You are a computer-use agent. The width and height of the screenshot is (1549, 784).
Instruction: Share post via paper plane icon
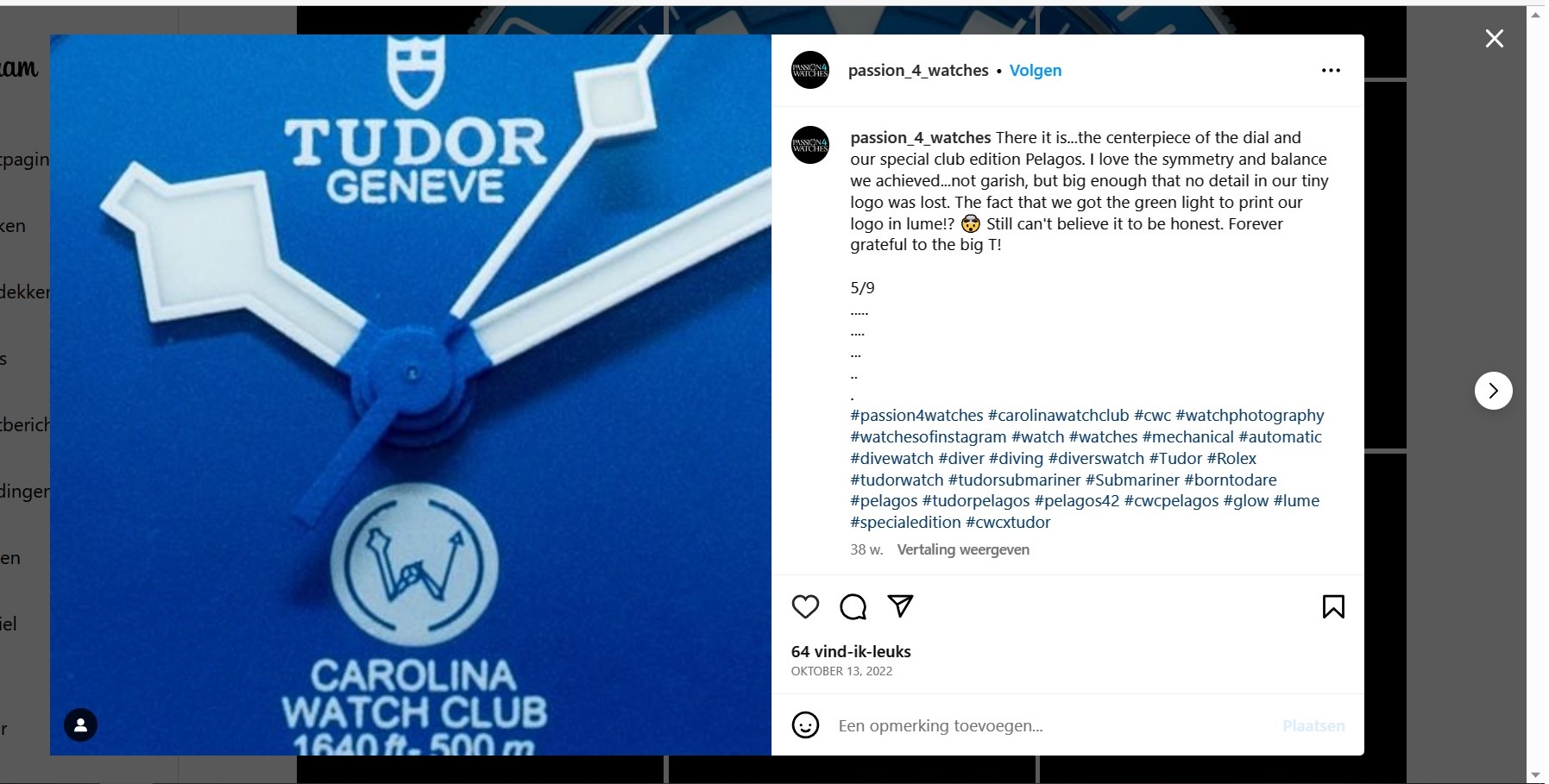(900, 606)
